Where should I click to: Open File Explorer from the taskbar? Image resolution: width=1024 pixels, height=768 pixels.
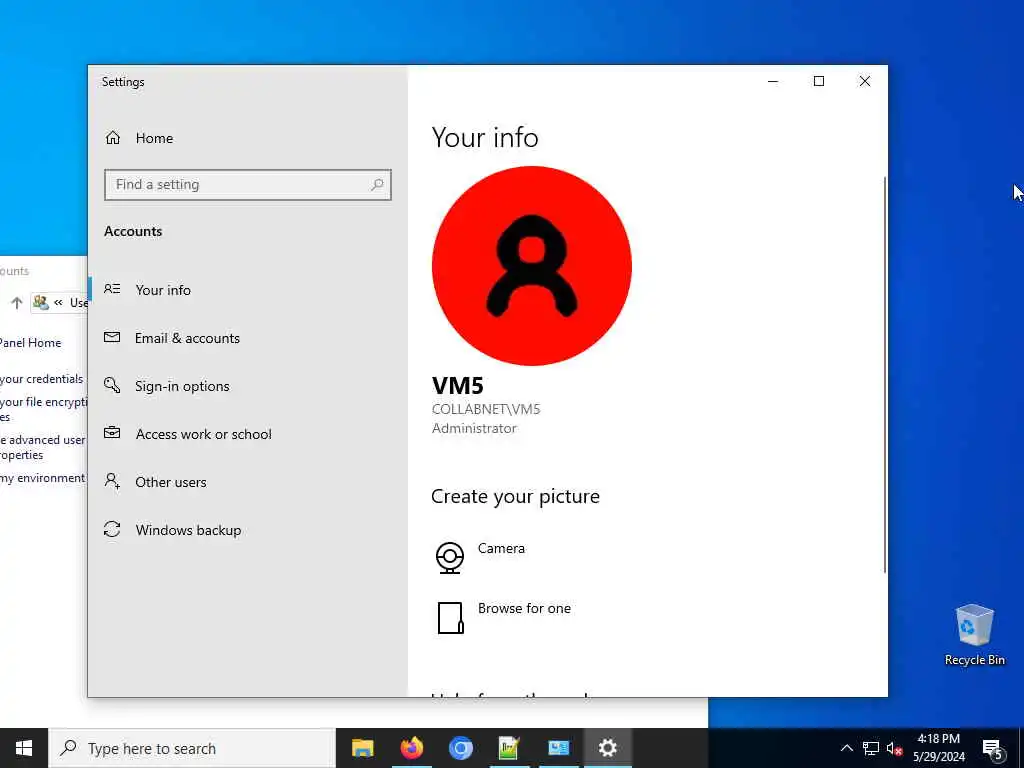(x=362, y=748)
